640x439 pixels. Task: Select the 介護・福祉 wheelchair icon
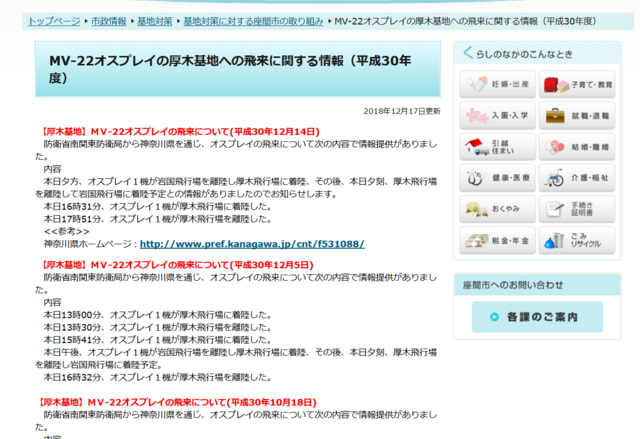[x=577, y=179]
